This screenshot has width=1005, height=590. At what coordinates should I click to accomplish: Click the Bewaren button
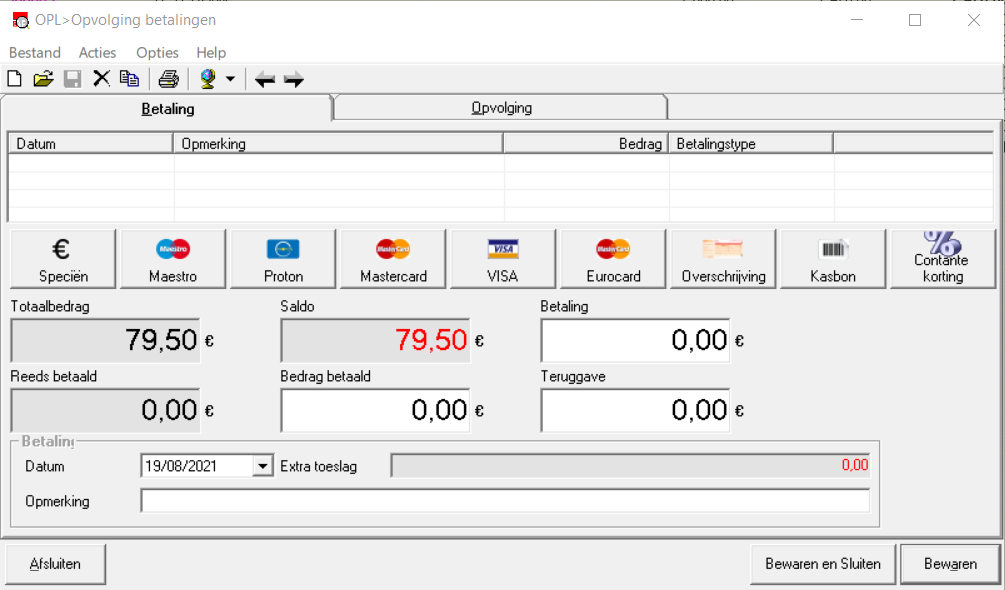951,564
